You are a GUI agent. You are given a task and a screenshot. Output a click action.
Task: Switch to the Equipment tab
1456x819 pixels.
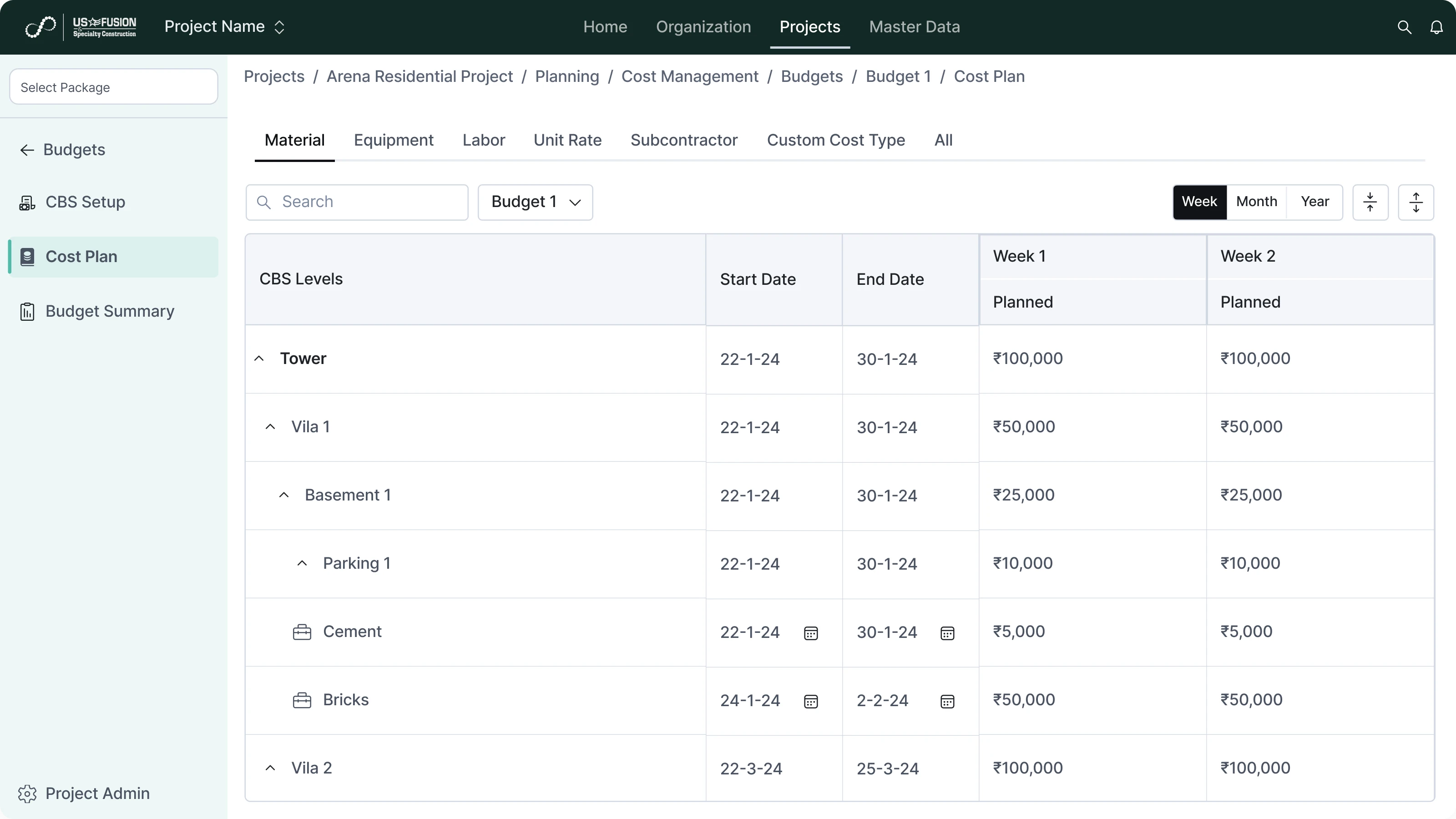tap(394, 140)
